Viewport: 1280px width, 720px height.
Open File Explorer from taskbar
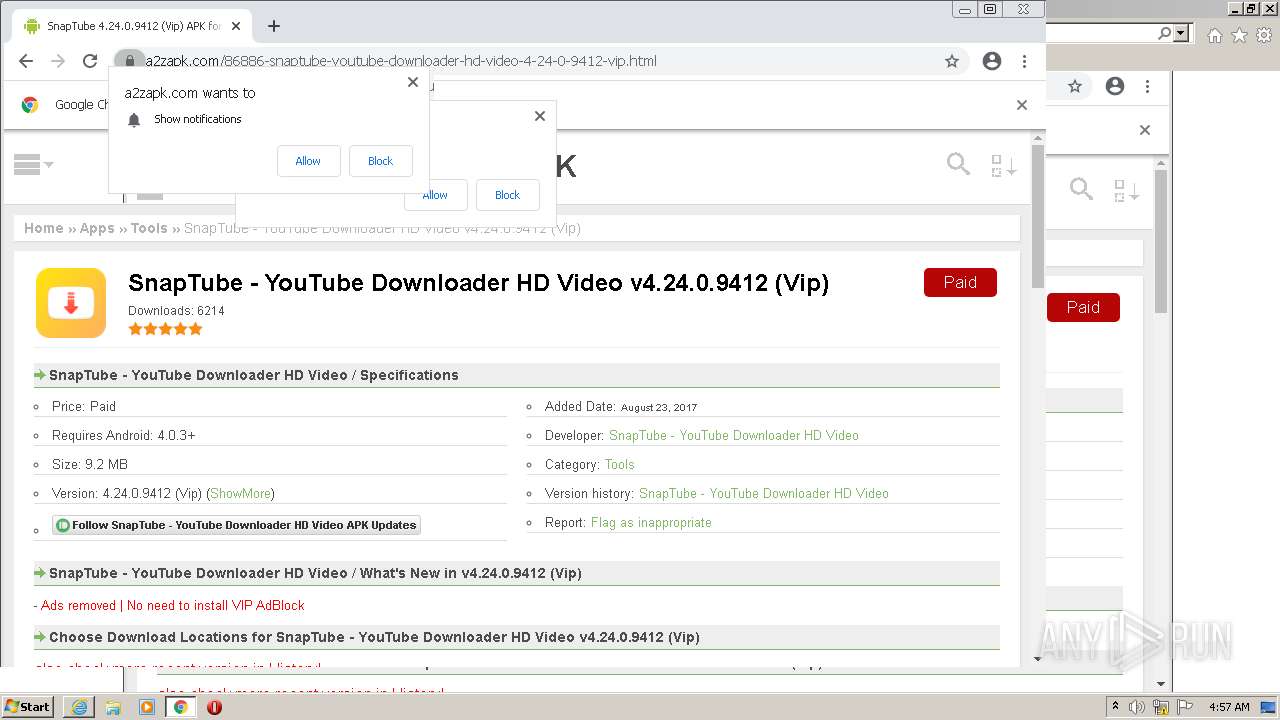coord(113,707)
